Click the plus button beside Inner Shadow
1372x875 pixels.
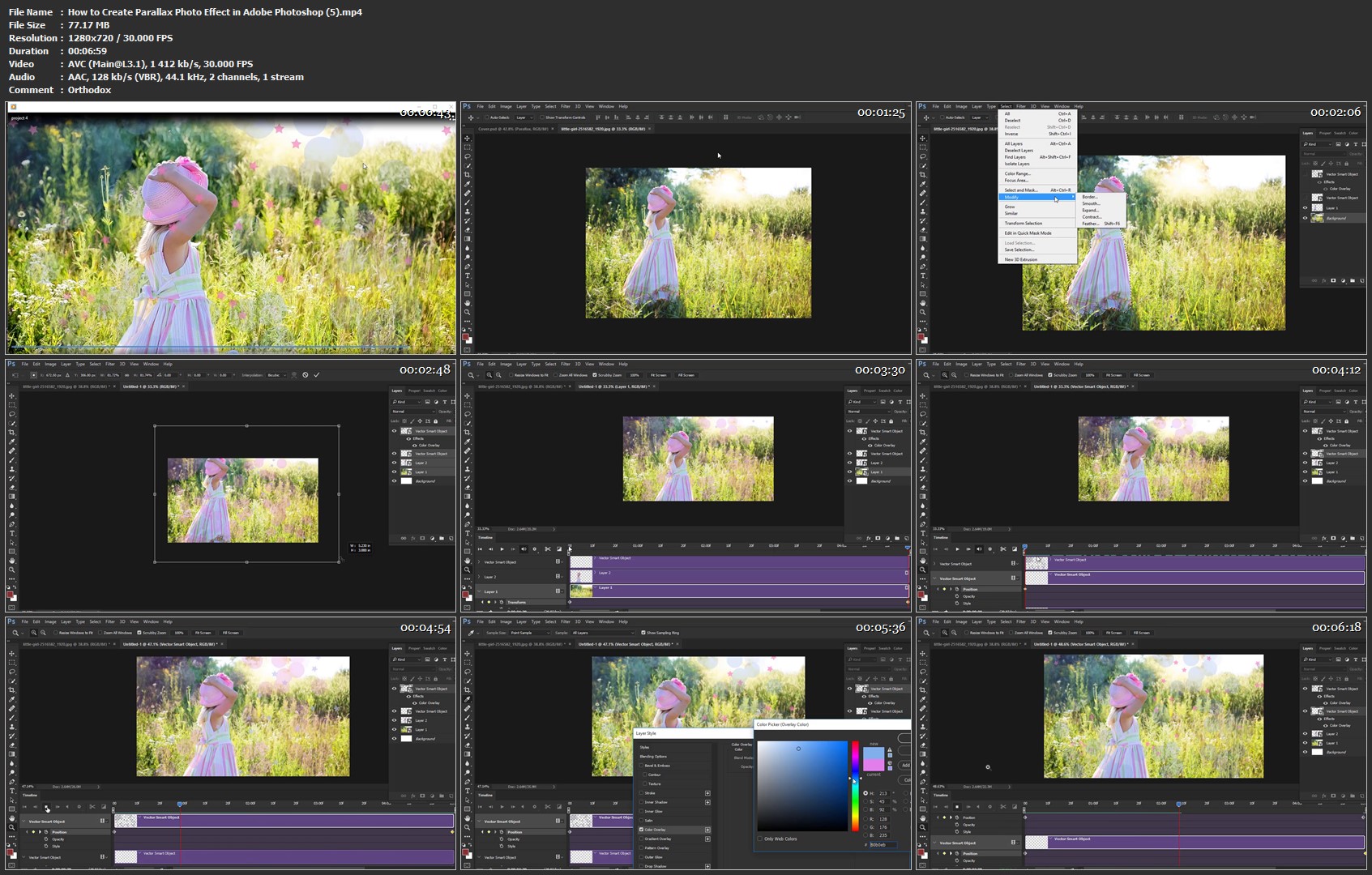pyautogui.click(x=707, y=802)
